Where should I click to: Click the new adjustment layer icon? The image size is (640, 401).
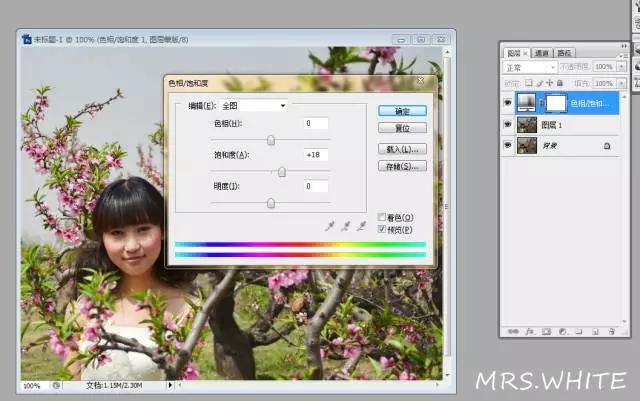pos(561,331)
